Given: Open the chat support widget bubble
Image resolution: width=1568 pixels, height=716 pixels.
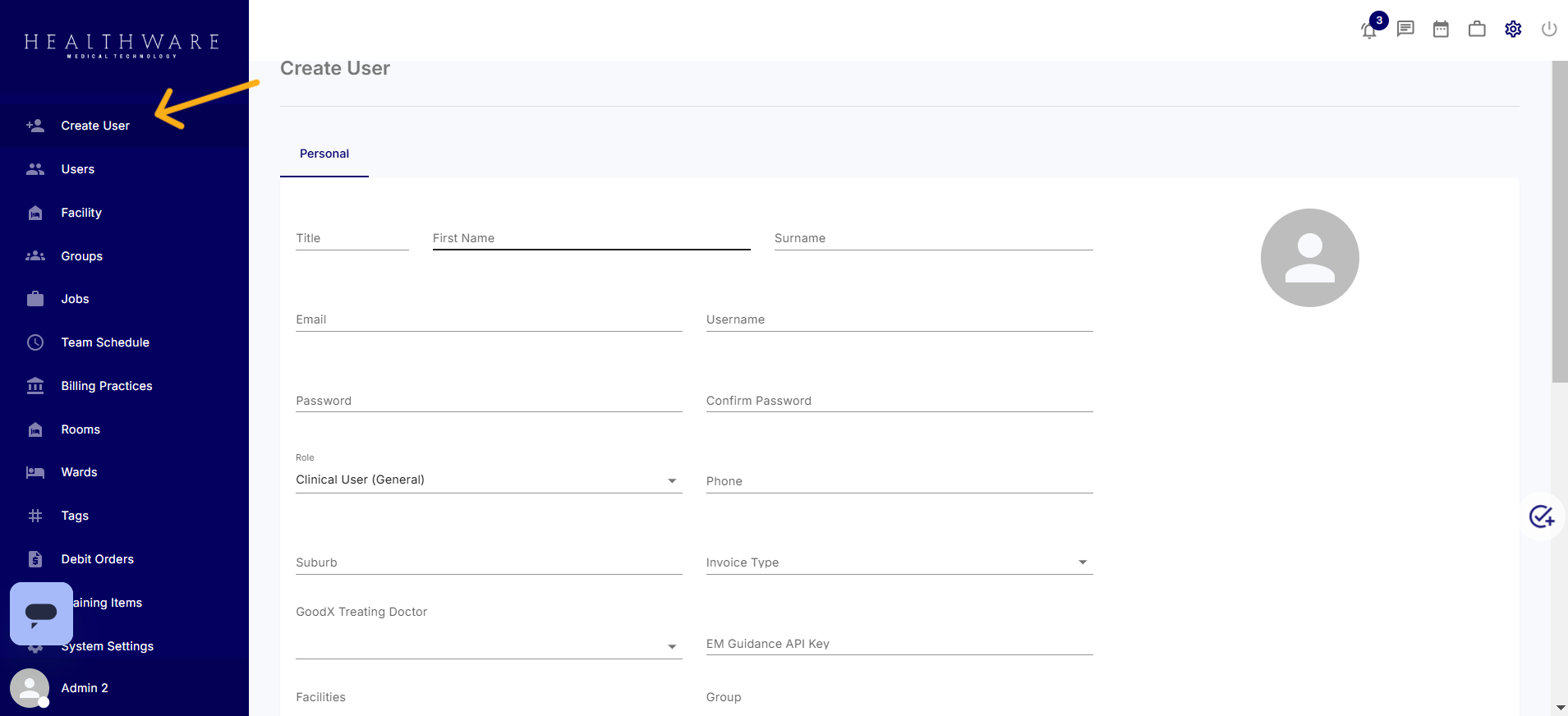Looking at the screenshot, I should pyautogui.click(x=41, y=613).
